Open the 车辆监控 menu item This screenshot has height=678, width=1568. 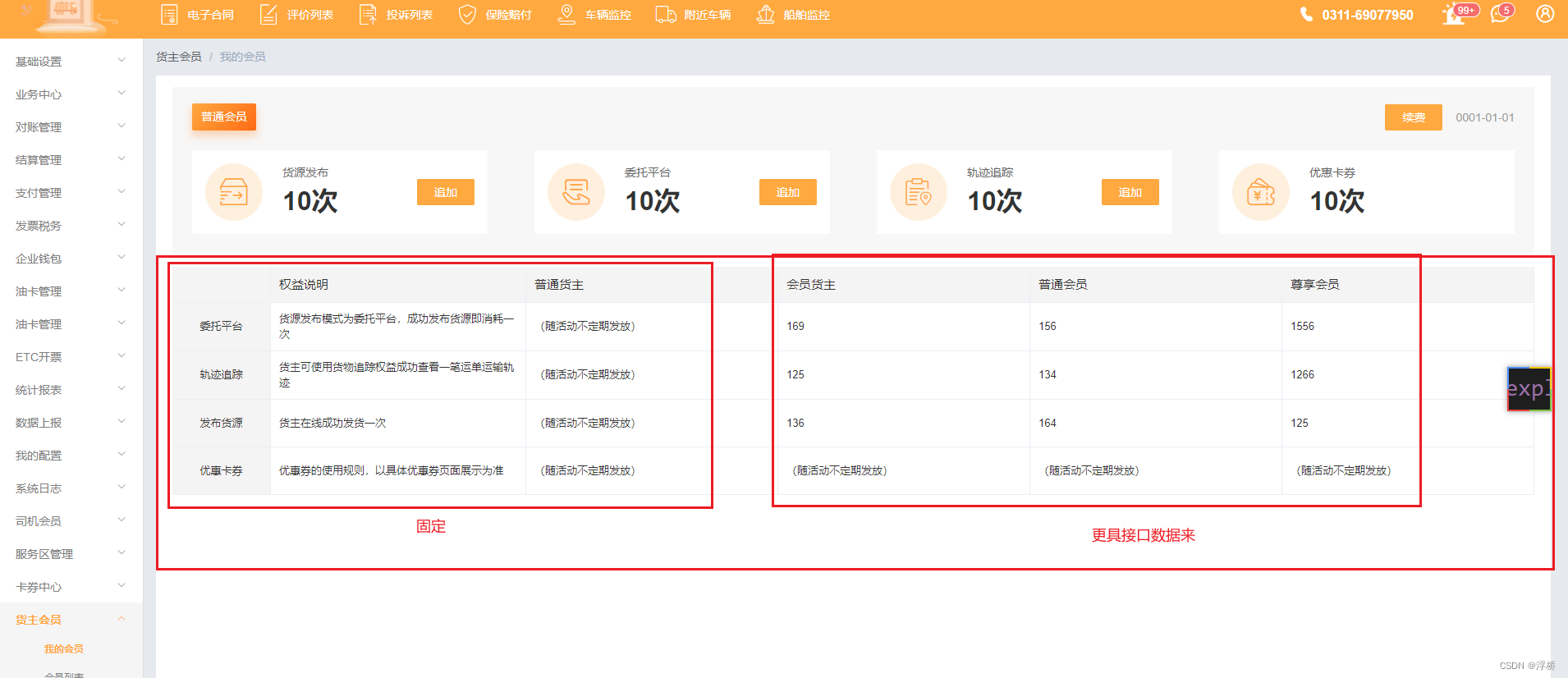607,15
